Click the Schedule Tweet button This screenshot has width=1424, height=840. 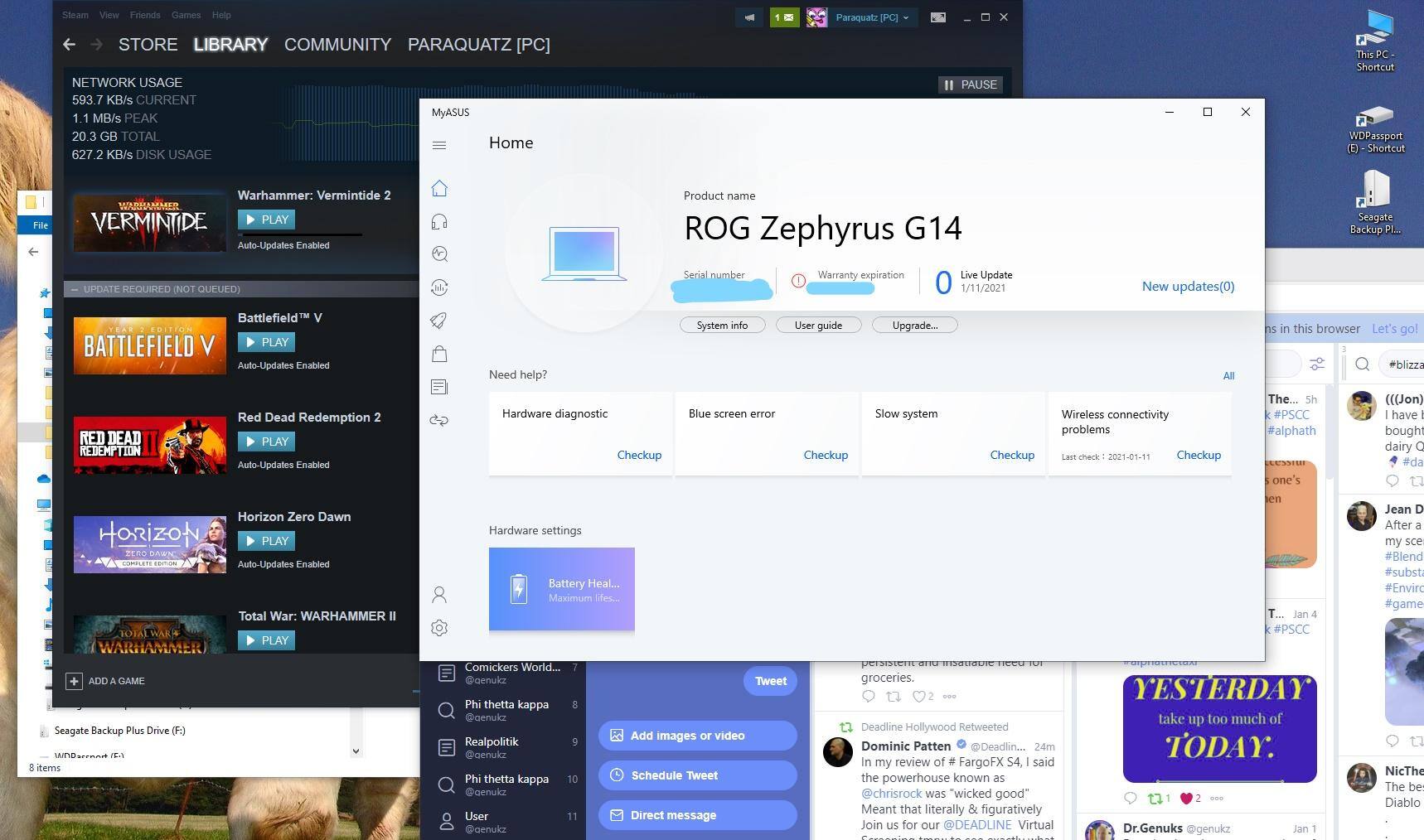tap(697, 775)
